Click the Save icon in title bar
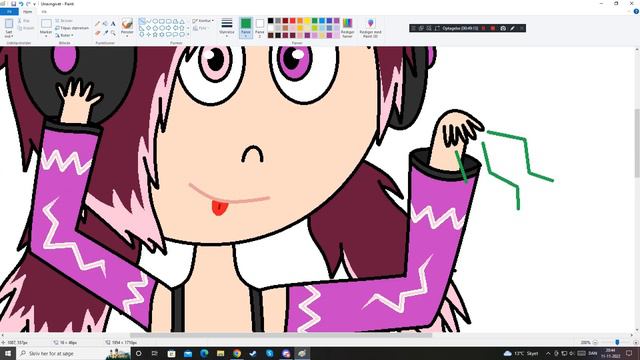 13,4
